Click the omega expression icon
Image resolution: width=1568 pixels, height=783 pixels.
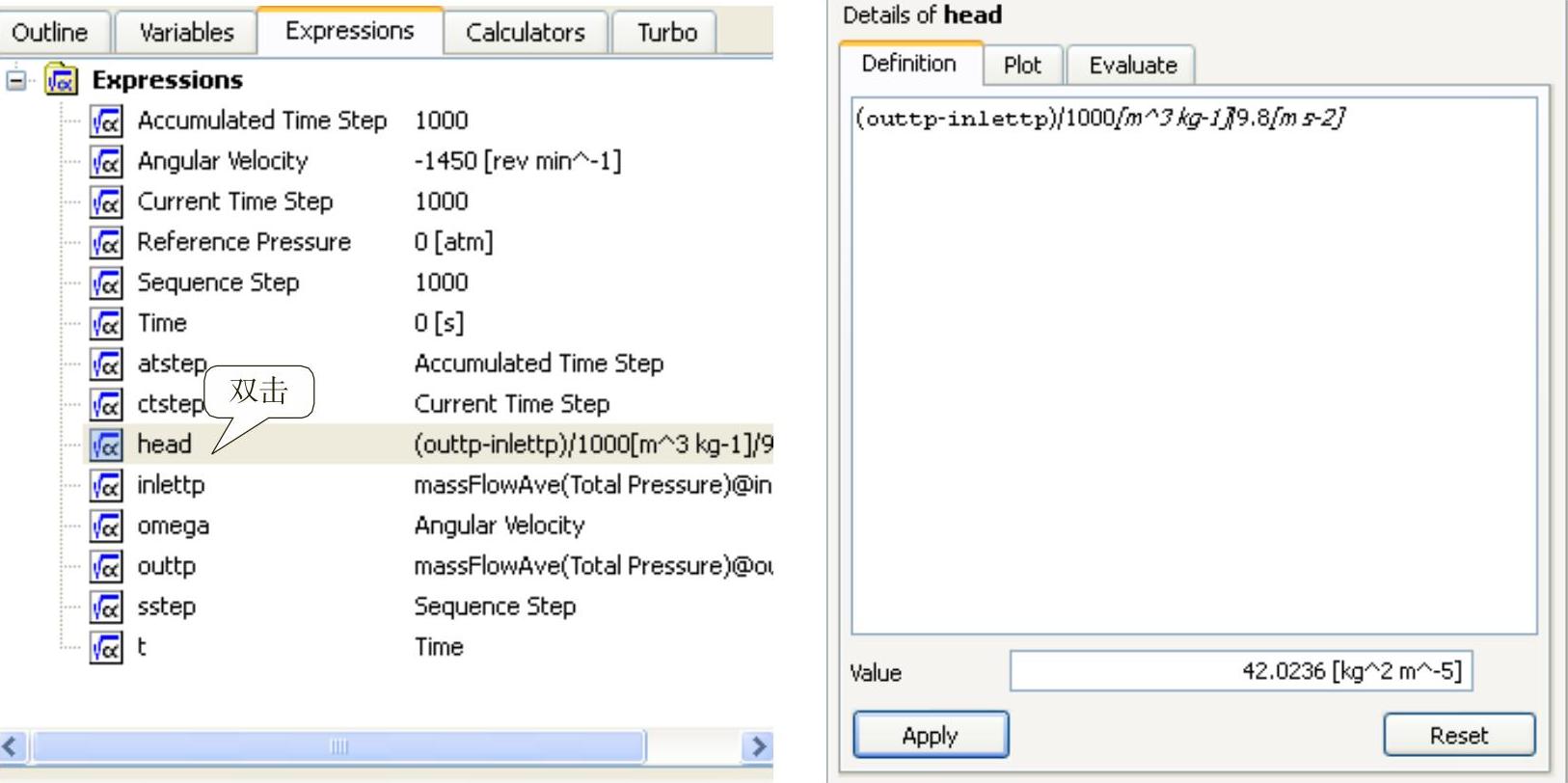(106, 526)
